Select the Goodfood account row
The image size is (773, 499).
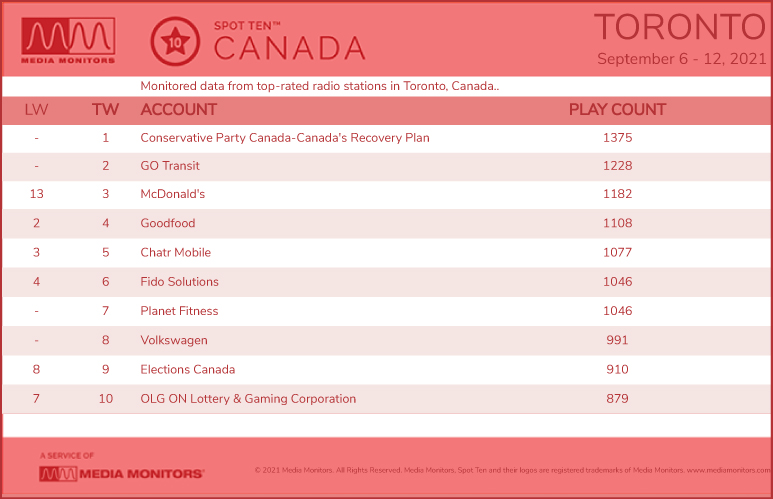point(386,223)
